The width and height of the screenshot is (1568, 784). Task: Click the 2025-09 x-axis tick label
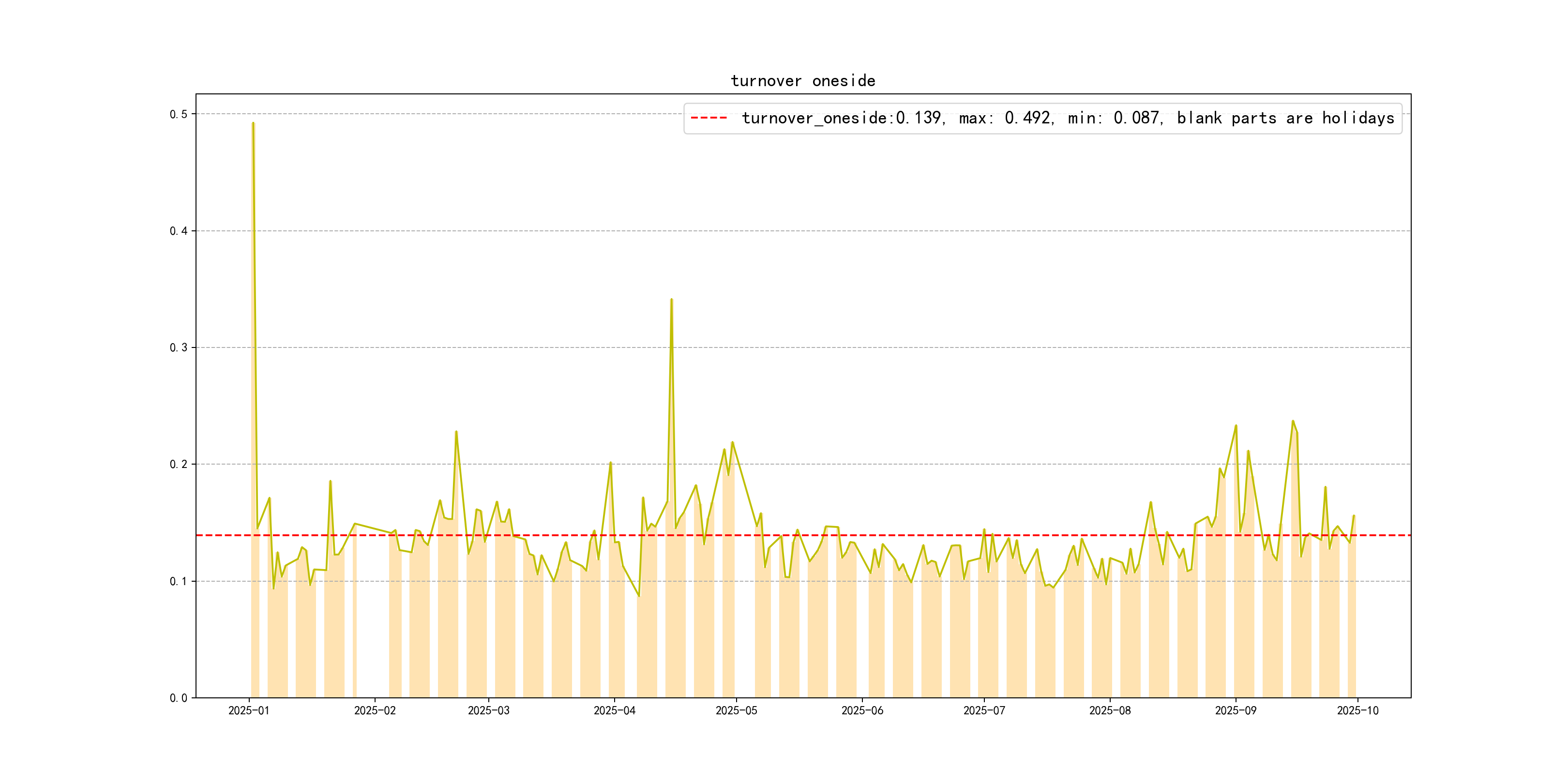click(x=1235, y=710)
